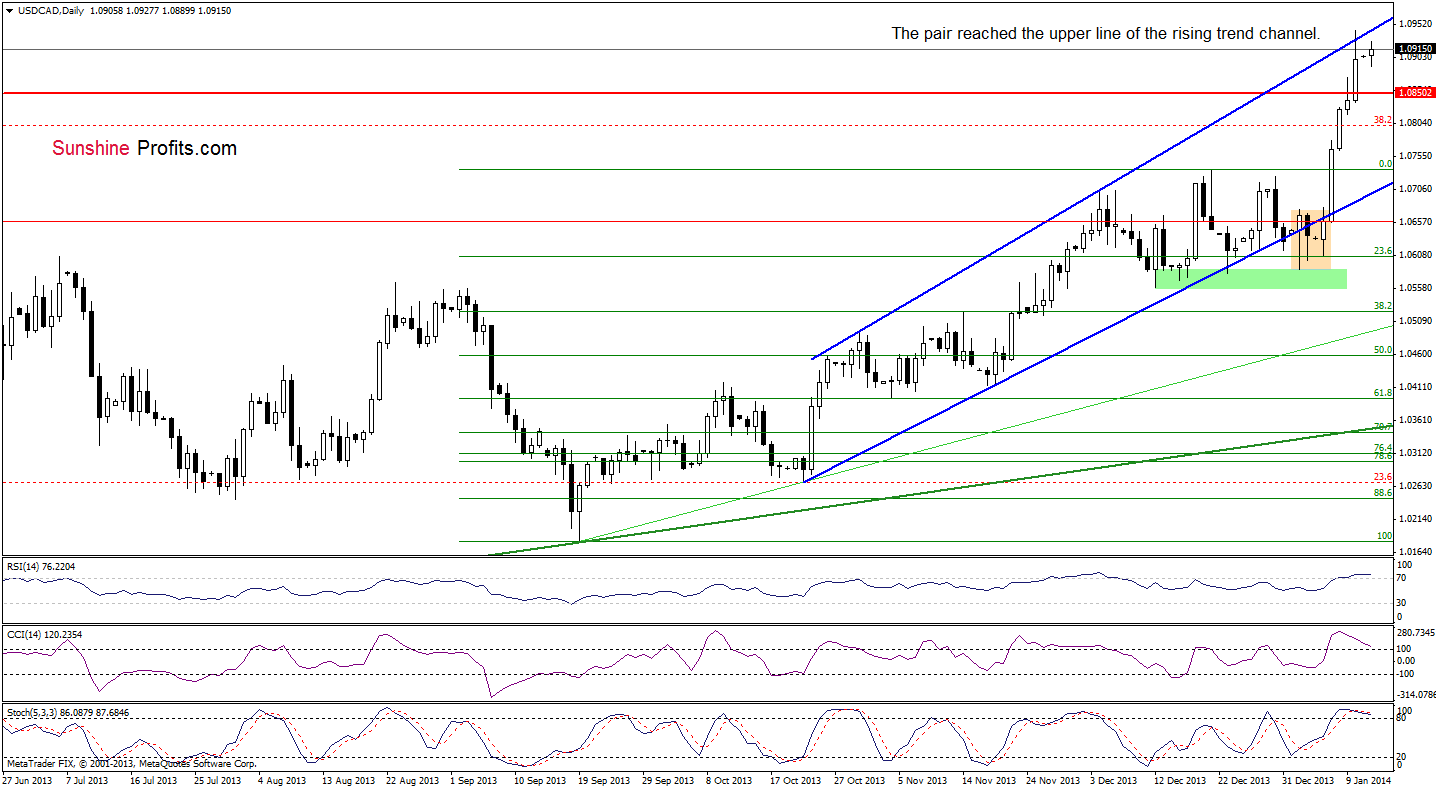
Task: Click the 1.03120 price axis value
Action: [1414, 452]
